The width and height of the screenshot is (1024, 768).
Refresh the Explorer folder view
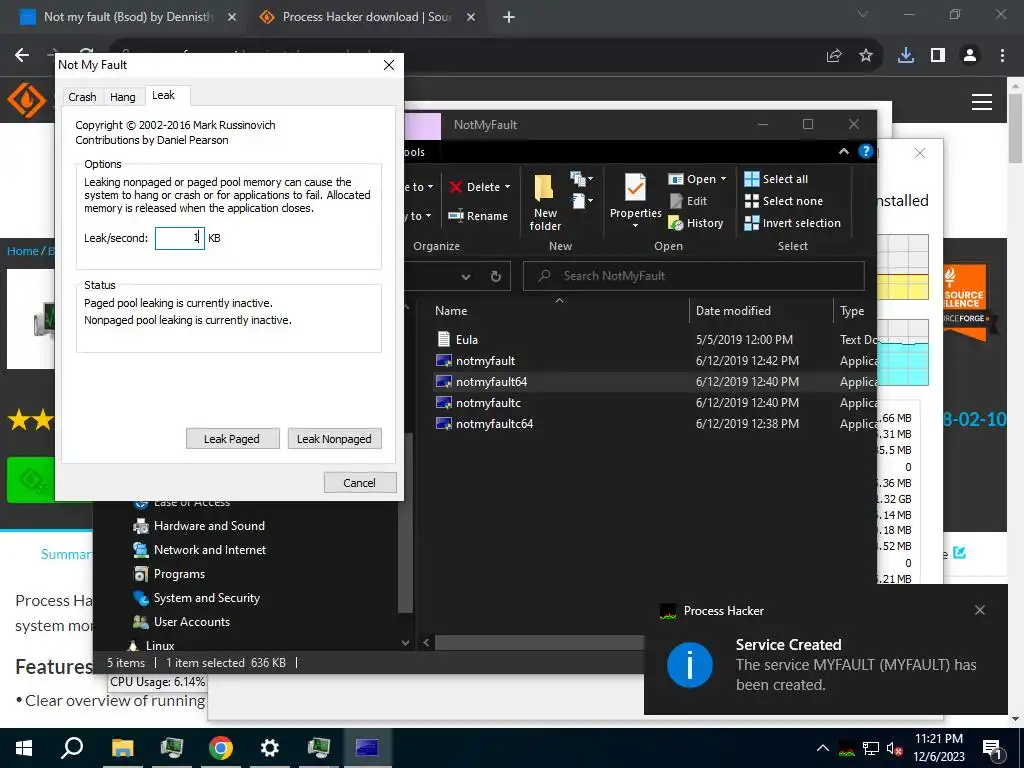[x=496, y=276]
